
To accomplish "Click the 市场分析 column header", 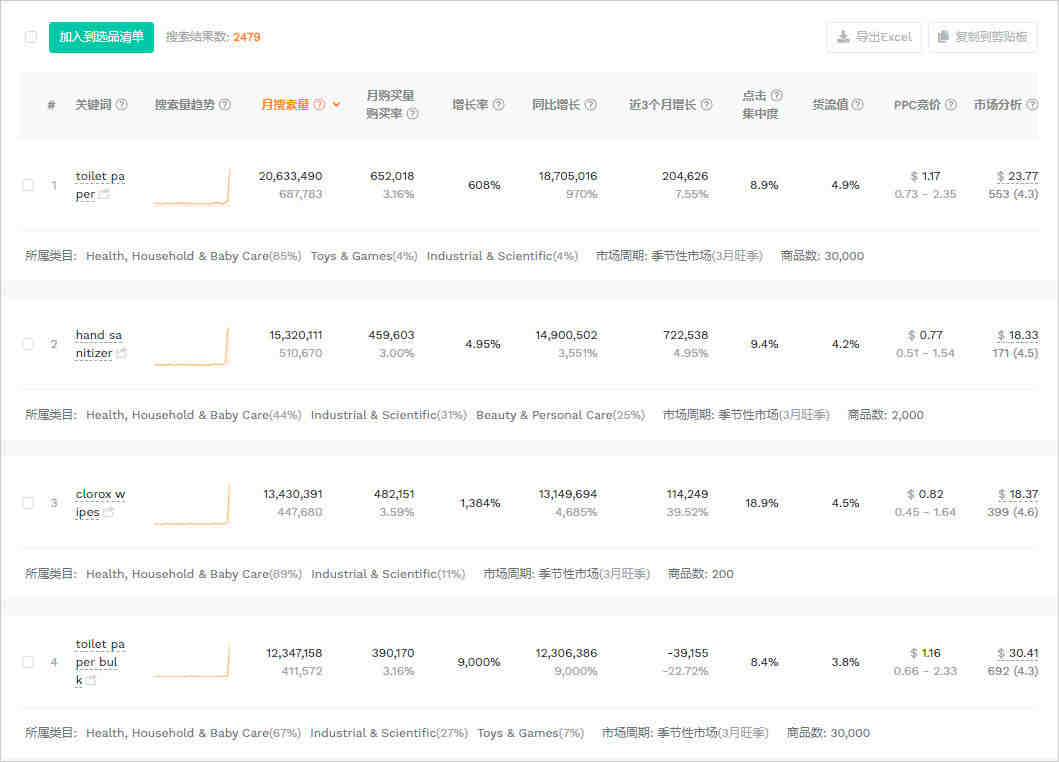I will point(997,105).
